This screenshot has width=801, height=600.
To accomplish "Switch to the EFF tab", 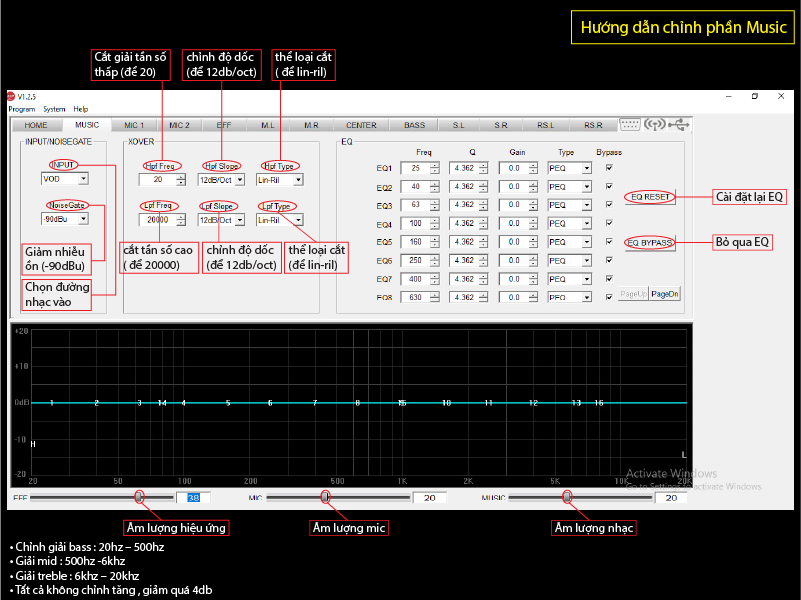I will (224, 125).
